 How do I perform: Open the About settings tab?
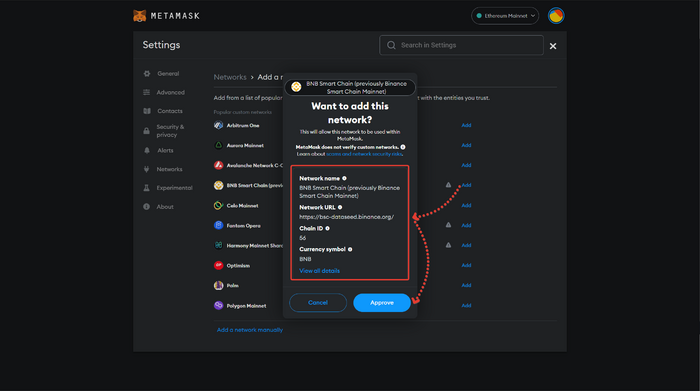click(x=165, y=207)
